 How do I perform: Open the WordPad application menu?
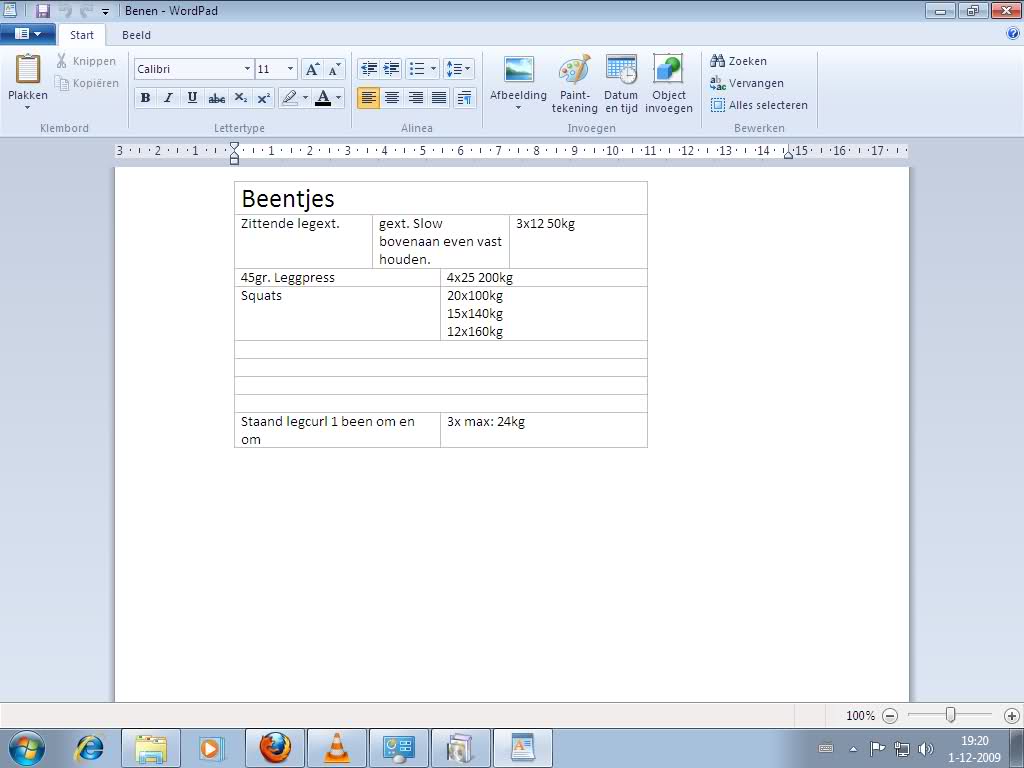point(27,34)
